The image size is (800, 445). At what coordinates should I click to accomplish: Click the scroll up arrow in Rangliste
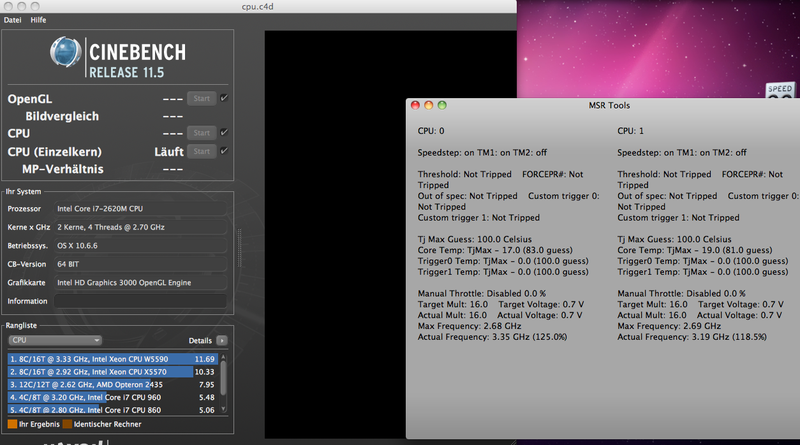point(223,356)
